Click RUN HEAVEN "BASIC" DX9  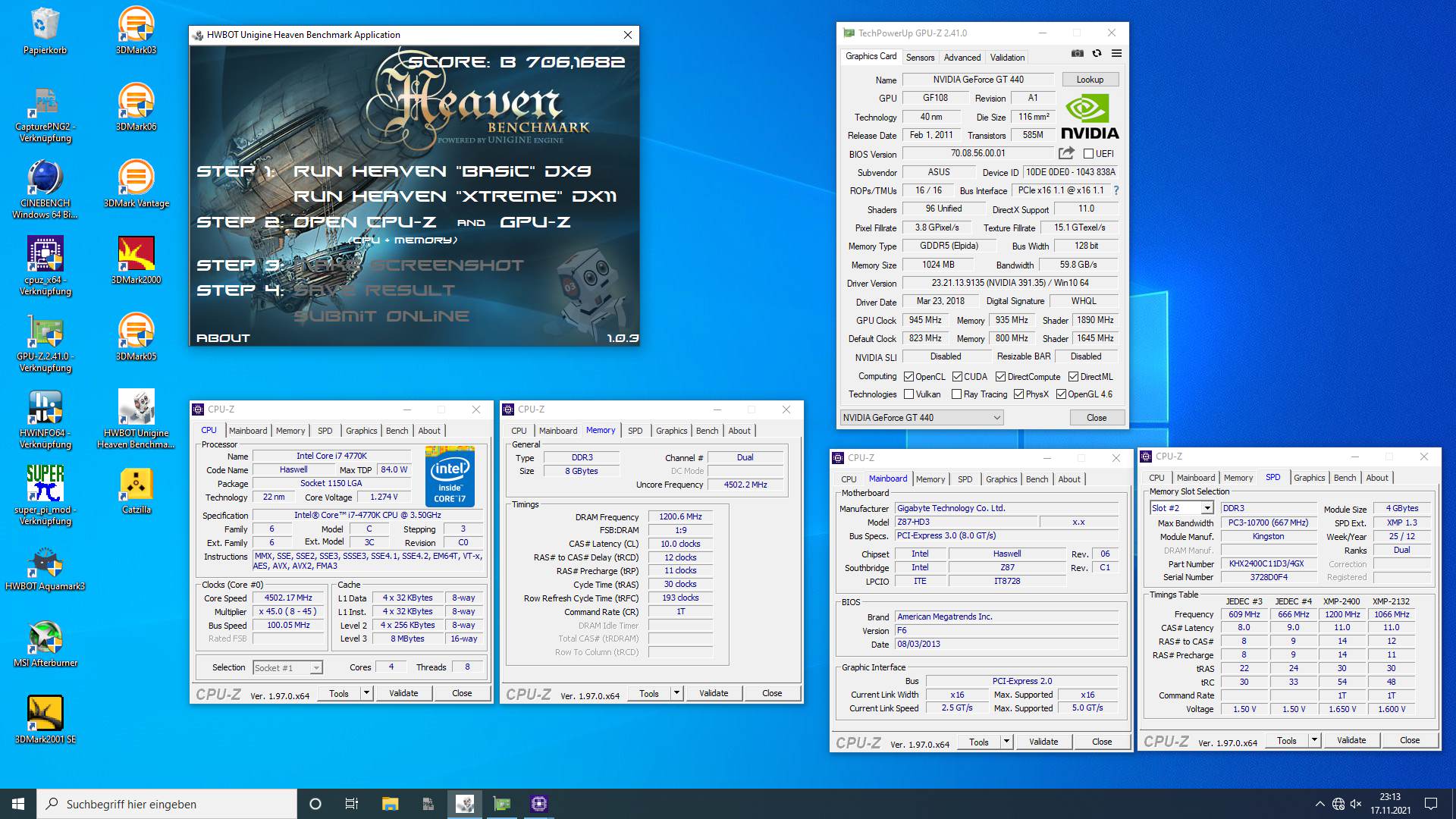[x=442, y=171]
